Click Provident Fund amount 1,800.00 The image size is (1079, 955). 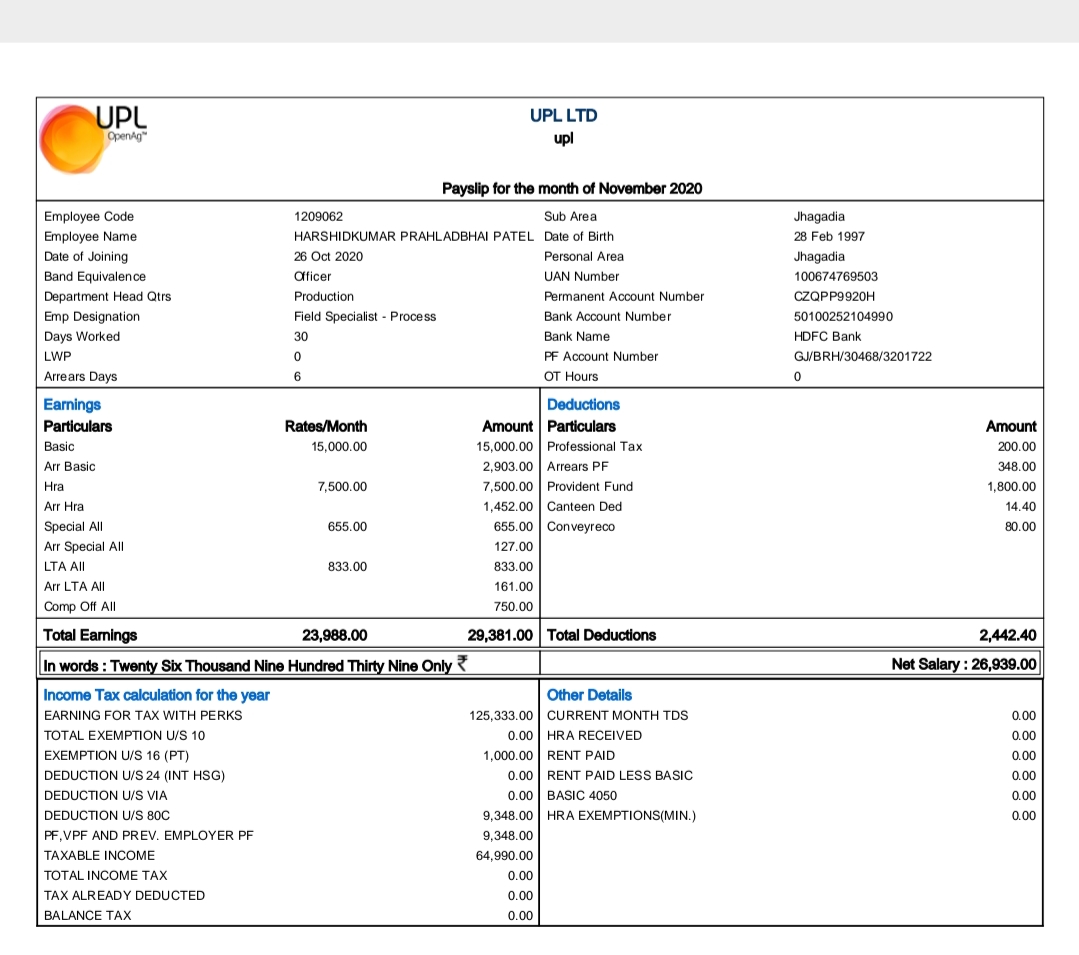pos(1012,486)
